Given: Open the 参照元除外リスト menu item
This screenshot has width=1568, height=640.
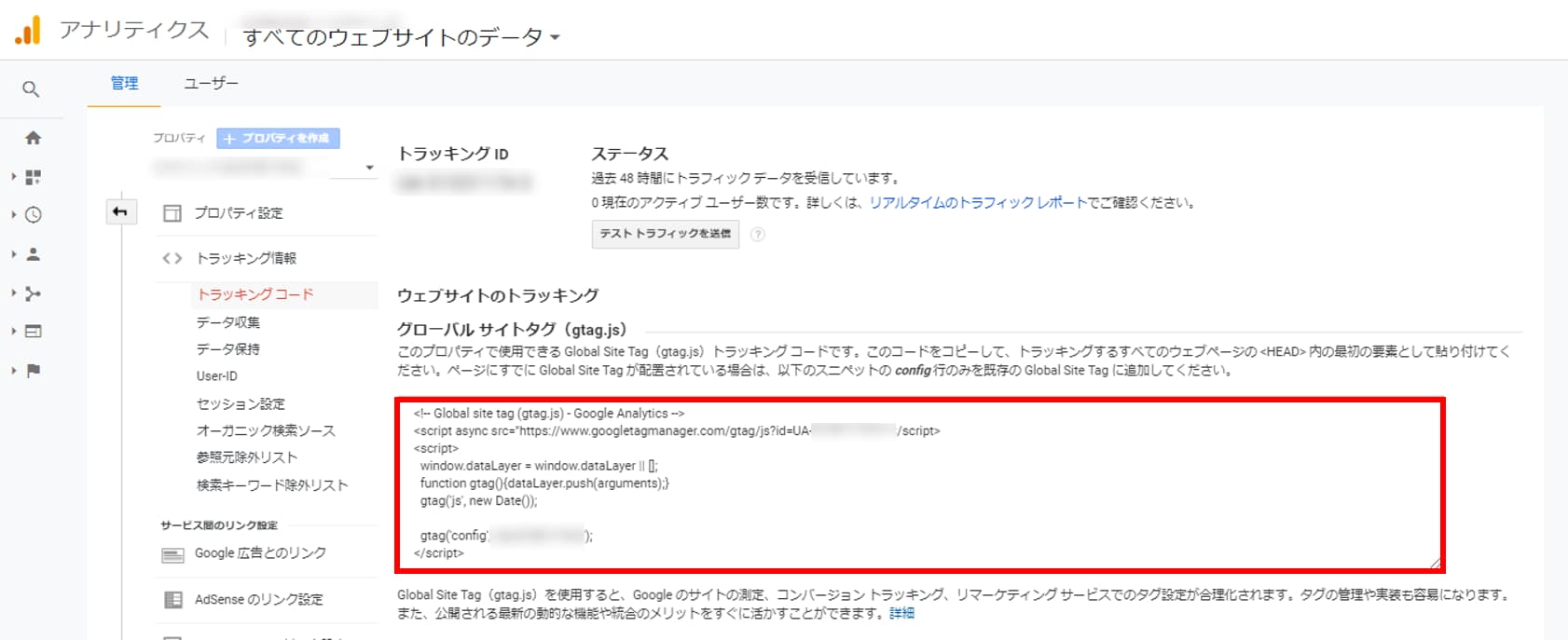Looking at the screenshot, I should pyautogui.click(x=247, y=458).
